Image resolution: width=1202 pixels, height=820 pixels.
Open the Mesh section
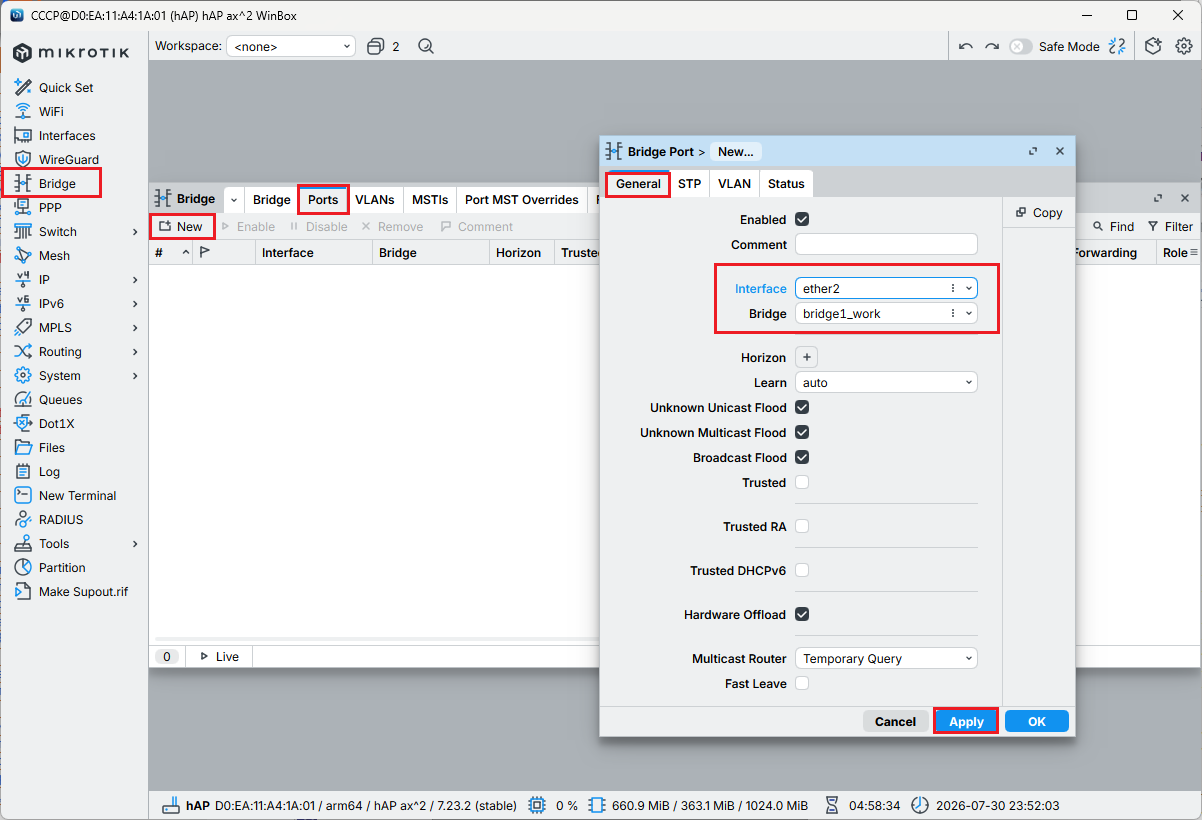click(x=54, y=255)
